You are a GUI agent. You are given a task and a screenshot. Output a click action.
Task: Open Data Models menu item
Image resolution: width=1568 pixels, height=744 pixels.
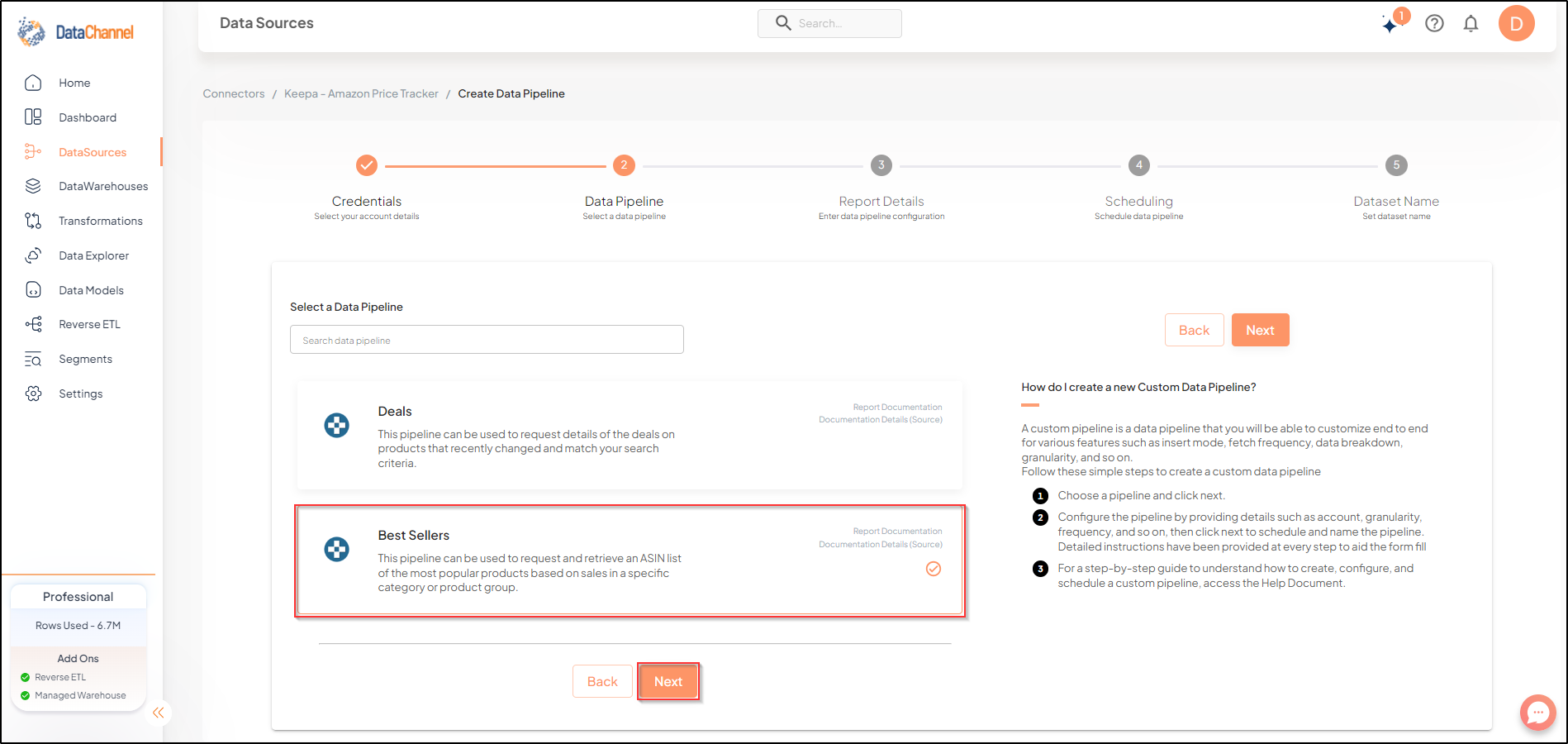point(91,290)
